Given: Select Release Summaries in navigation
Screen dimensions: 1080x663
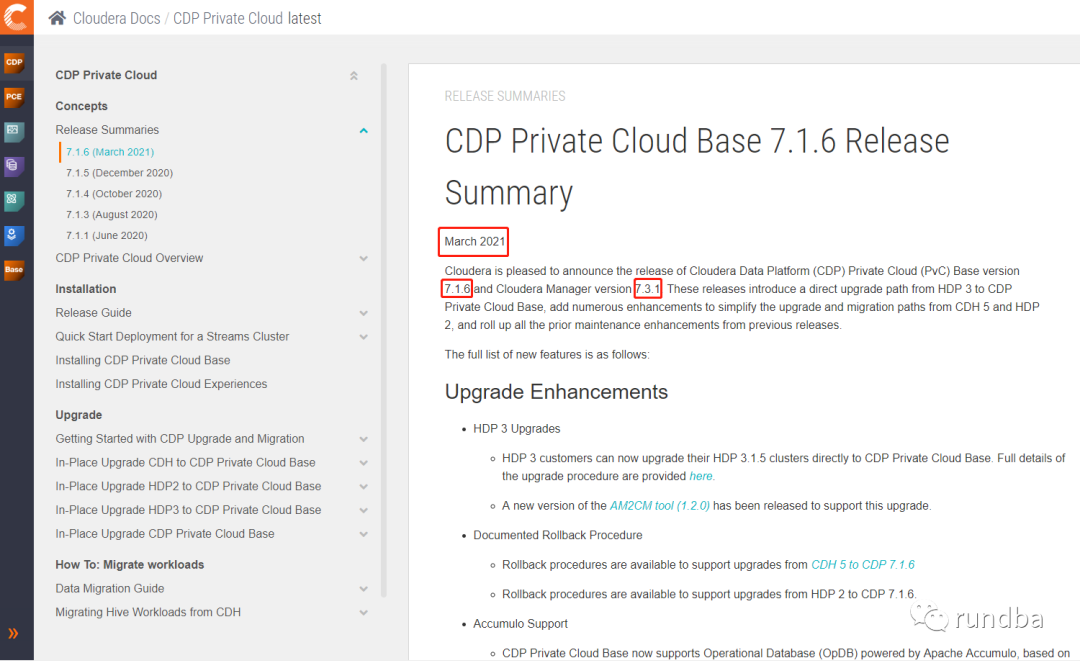Looking at the screenshot, I should point(107,130).
